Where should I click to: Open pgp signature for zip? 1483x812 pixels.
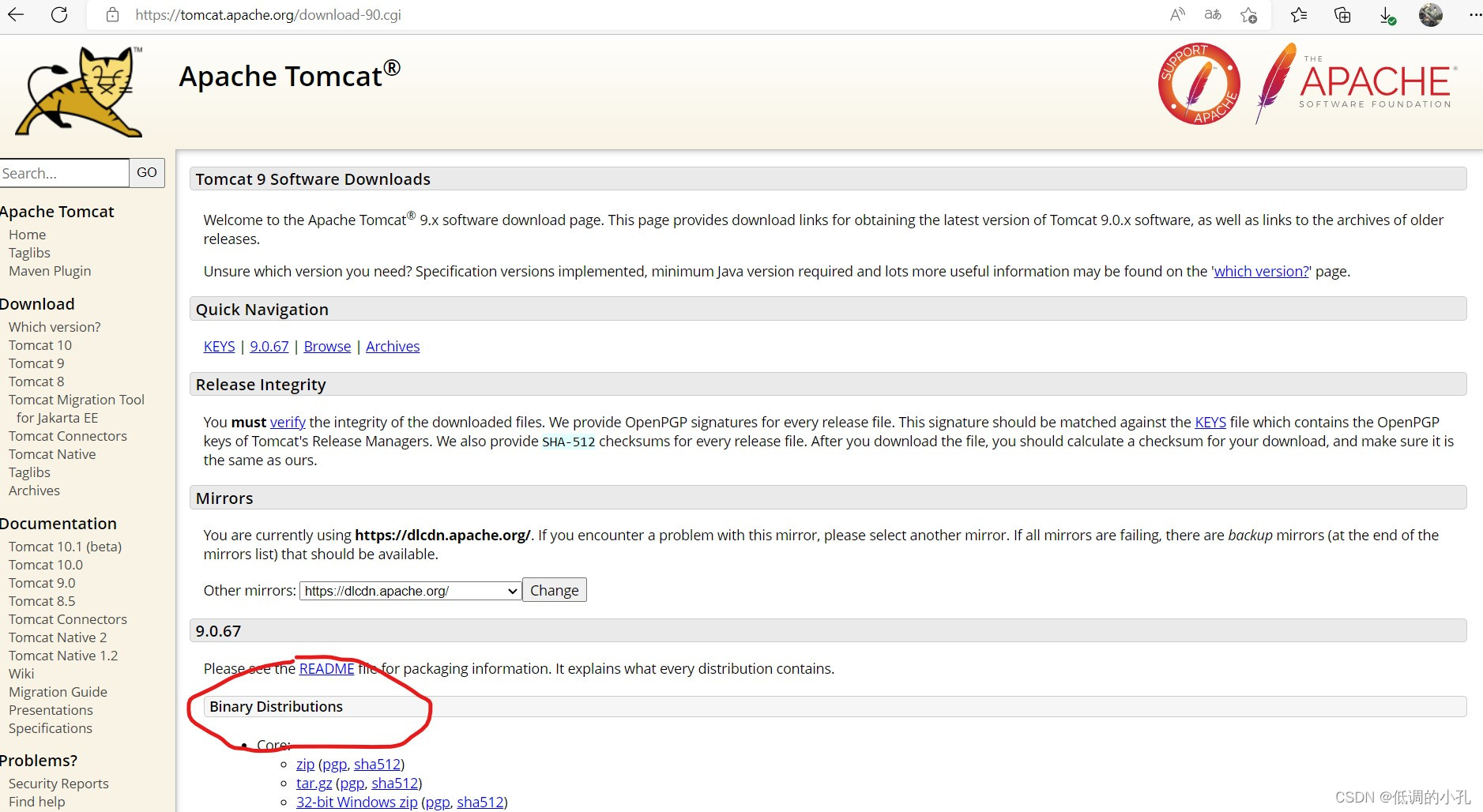click(x=334, y=764)
